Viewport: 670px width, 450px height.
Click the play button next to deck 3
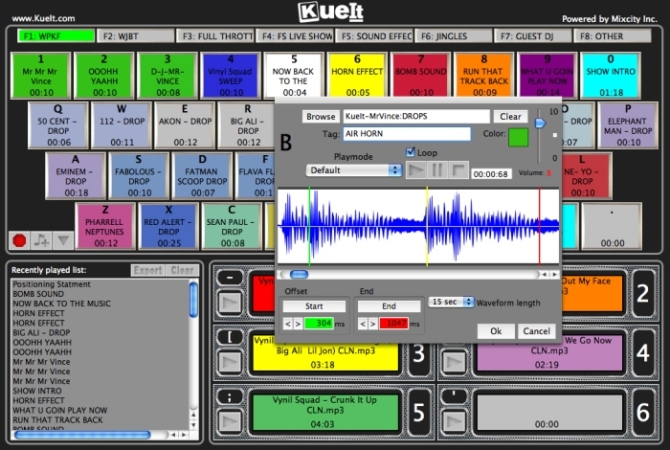[230, 362]
